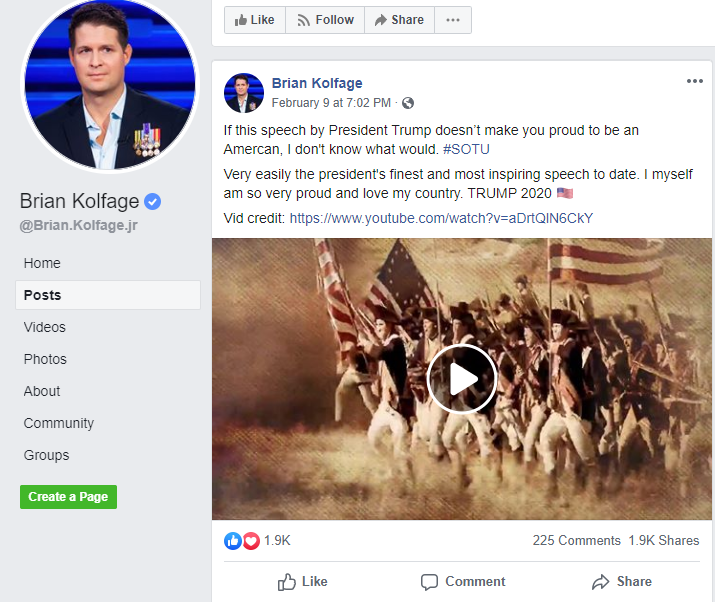Click the Comment button on the post

pos(463,581)
